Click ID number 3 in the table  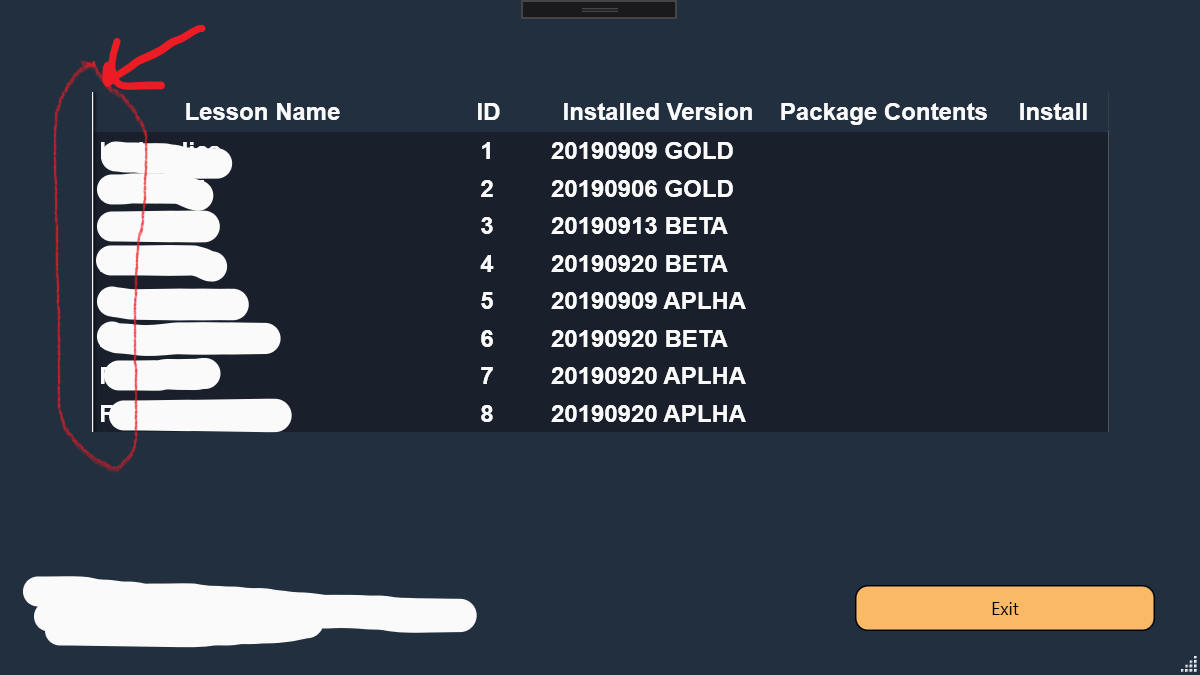(x=487, y=226)
